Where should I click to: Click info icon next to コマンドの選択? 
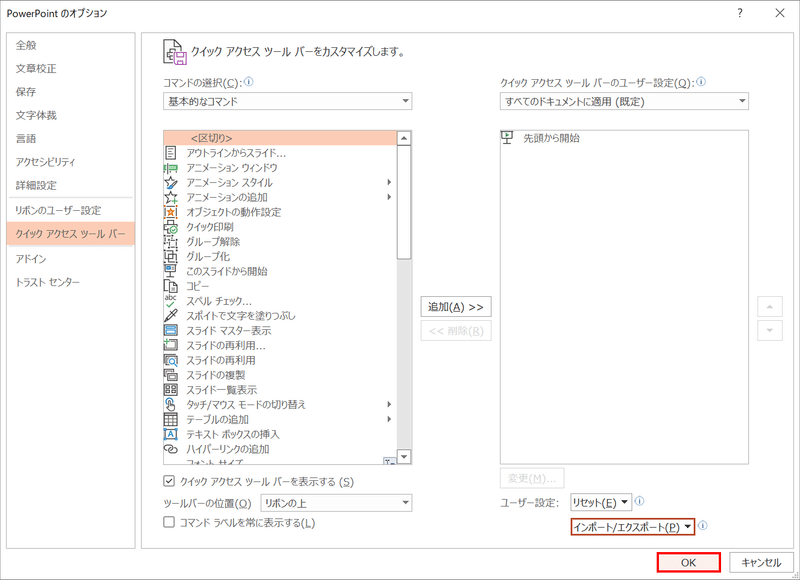(x=249, y=82)
